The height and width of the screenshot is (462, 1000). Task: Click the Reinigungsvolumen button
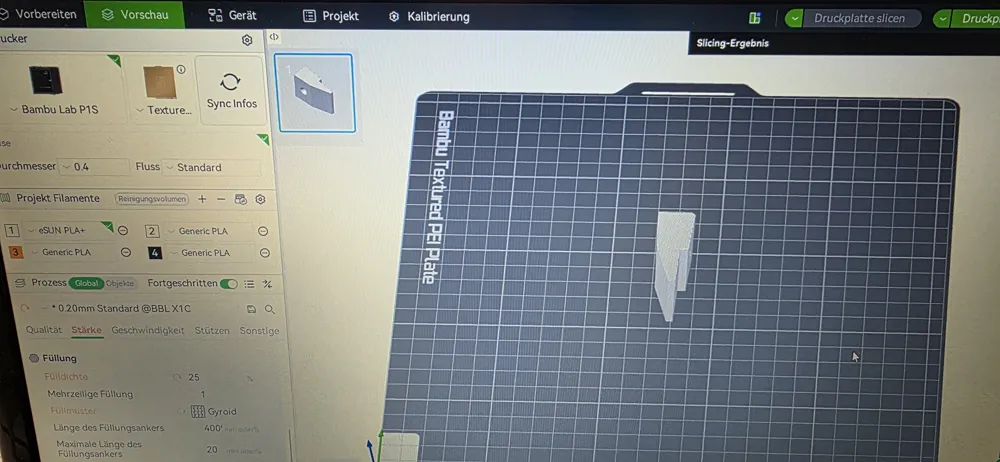point(152,199)
